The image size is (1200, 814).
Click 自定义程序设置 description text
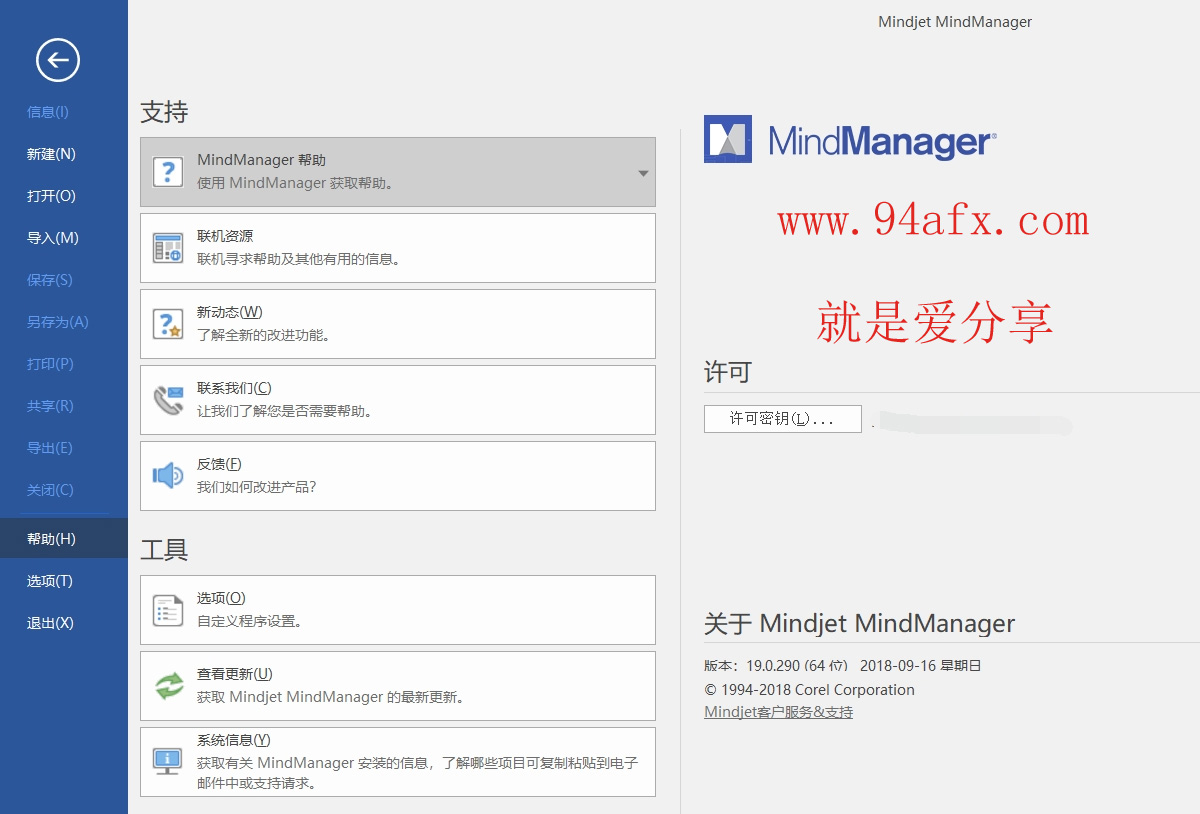point(250,621)
